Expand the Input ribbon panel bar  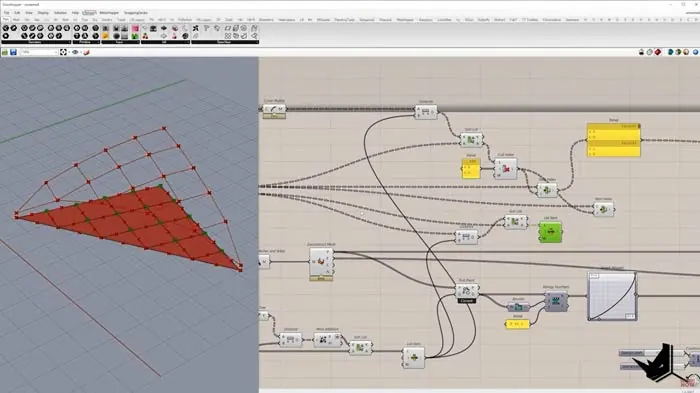121,42
